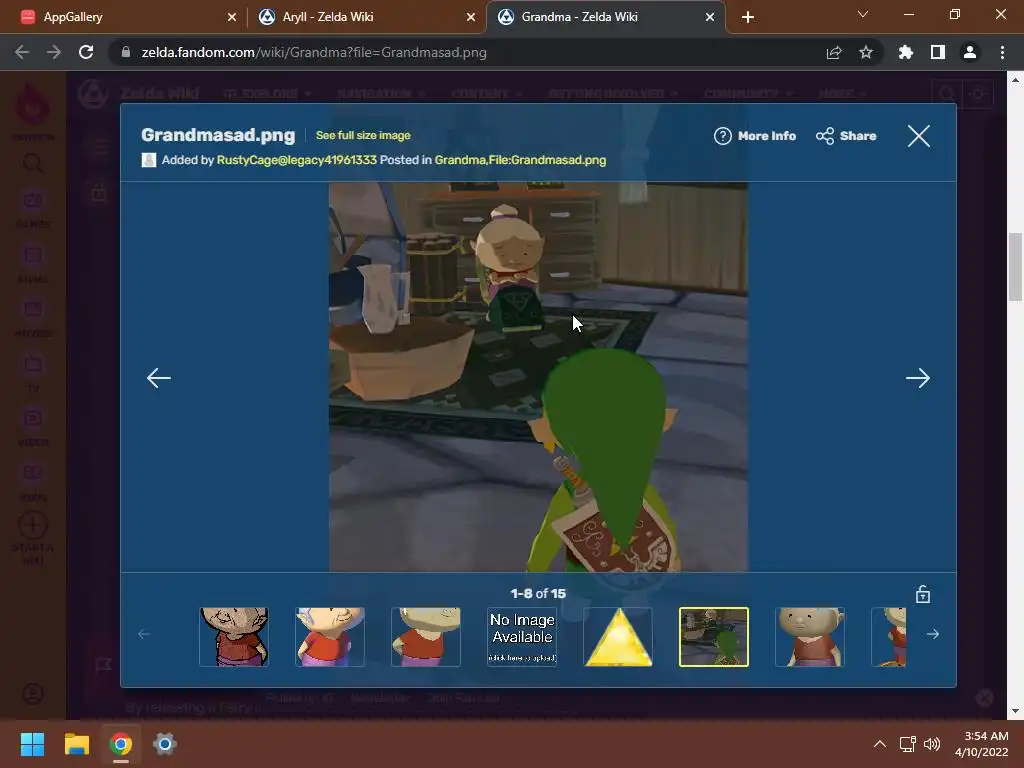Open Settings gear in taskbar
This screenshot has width=1024, height=768.
coord(165,744)
